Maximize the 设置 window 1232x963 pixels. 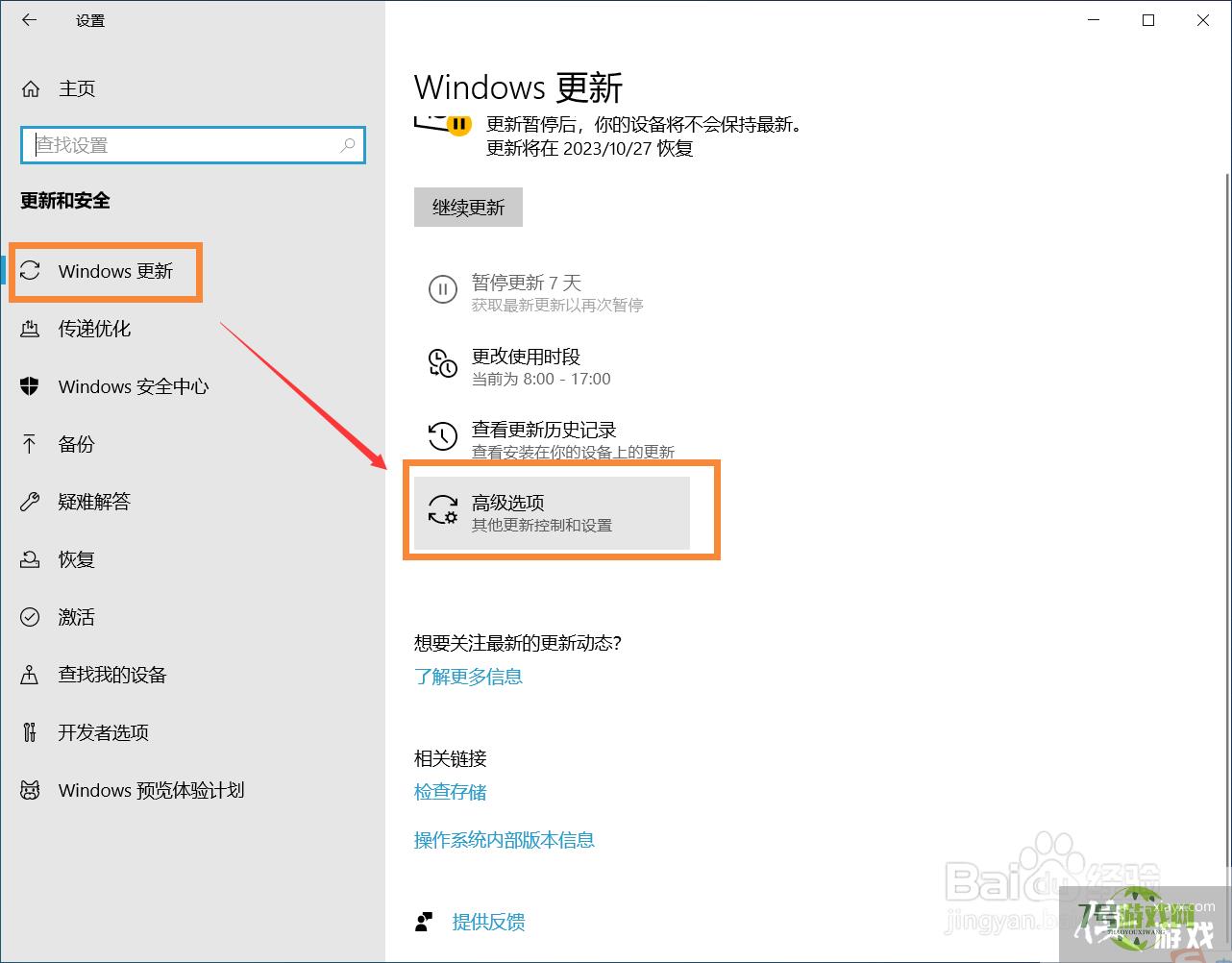click(1148, 20)
